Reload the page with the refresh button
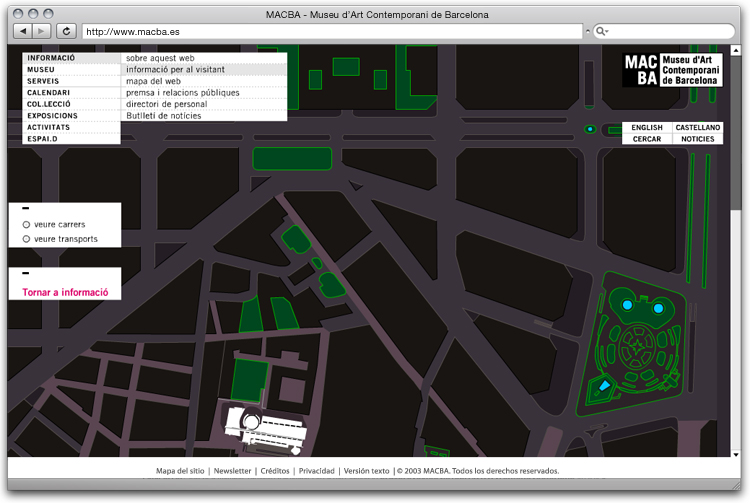This screenshot has width=750, height=503. click(x=66, y=31)
